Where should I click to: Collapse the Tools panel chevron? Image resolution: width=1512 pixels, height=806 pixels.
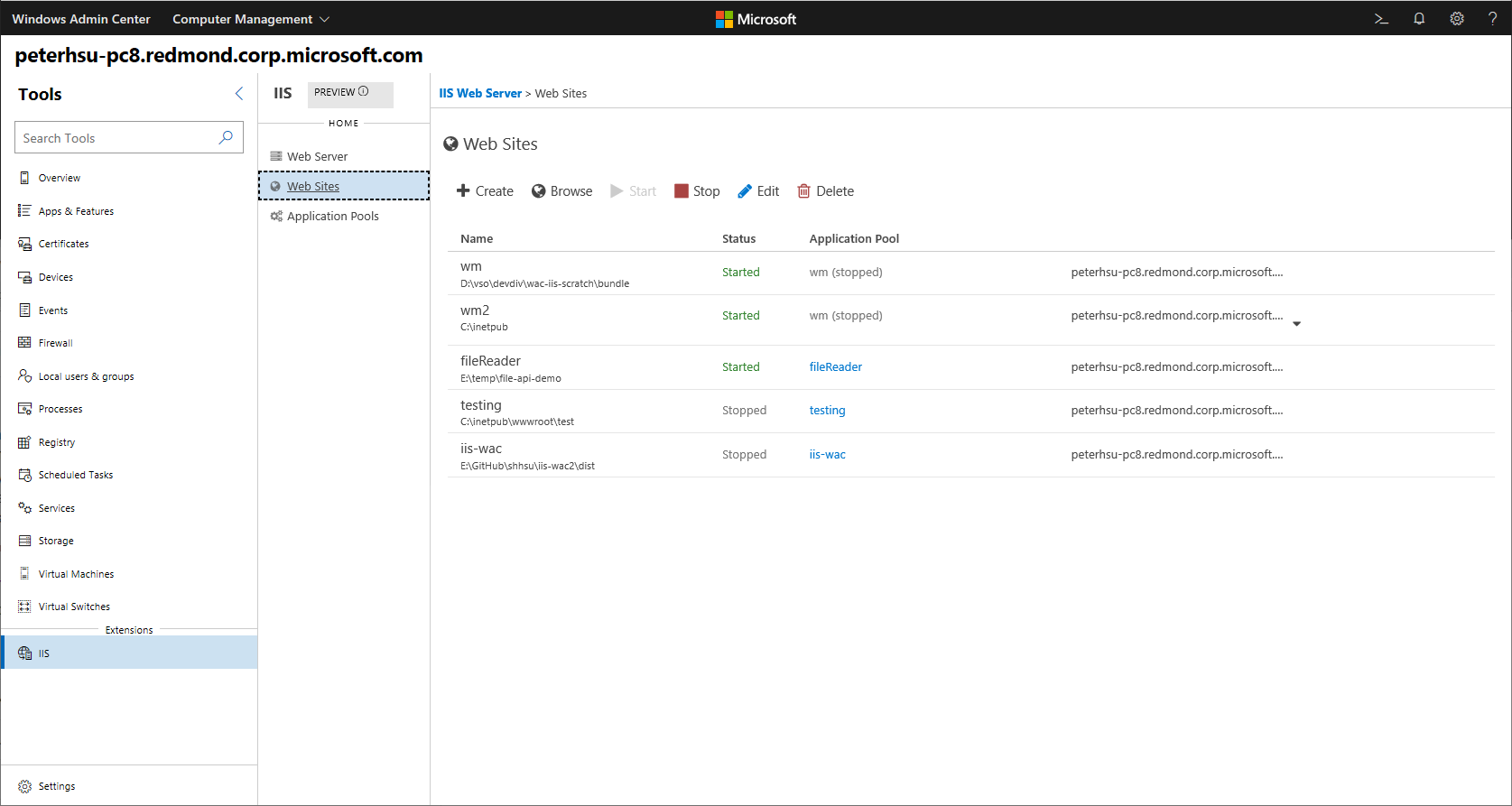point(239,94)
